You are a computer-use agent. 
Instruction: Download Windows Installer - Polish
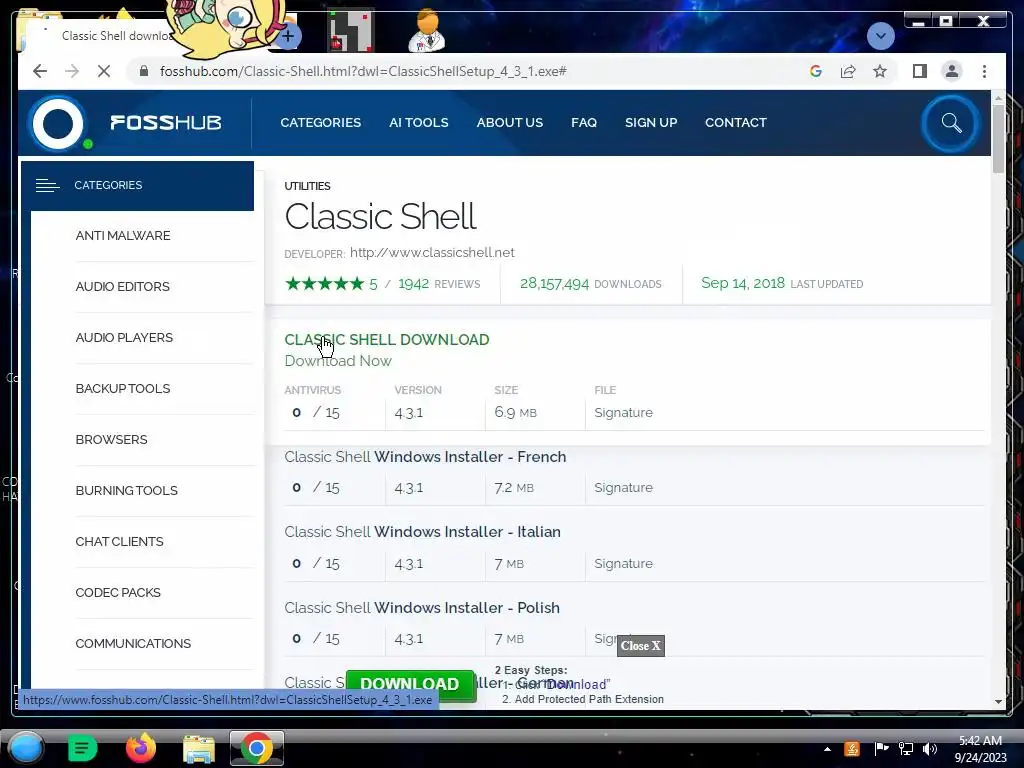[x=422, y=607]
